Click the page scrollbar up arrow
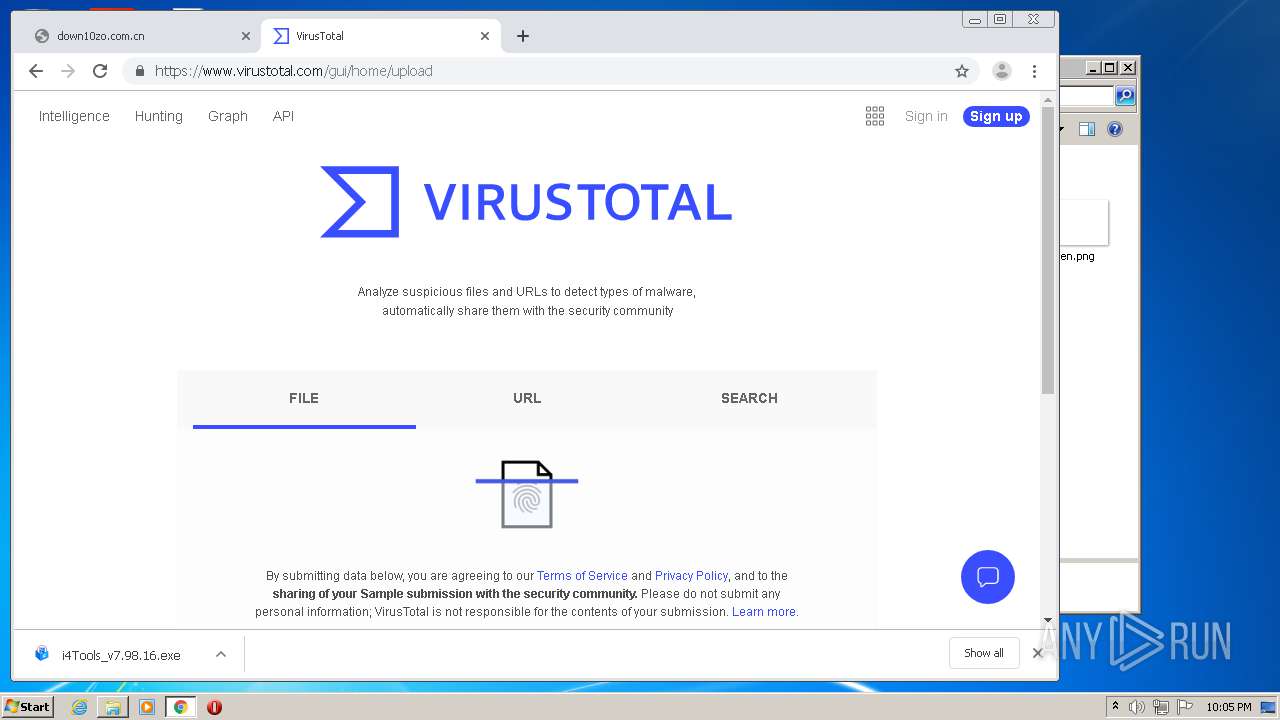The width and height of the screenshot is (1280, 720). [1048, 100]
